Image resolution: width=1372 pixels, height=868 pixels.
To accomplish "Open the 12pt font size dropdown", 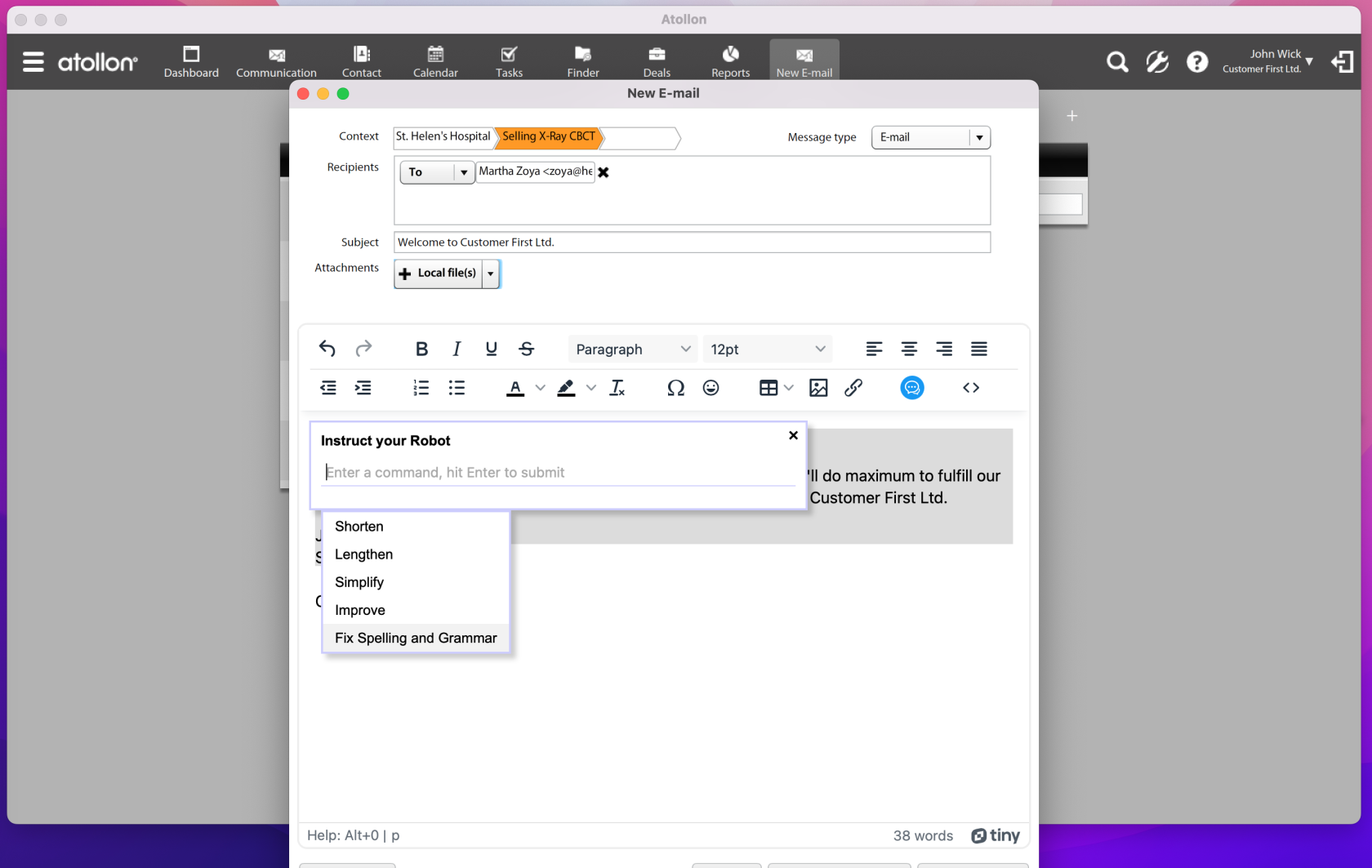I will pos(768,349).
